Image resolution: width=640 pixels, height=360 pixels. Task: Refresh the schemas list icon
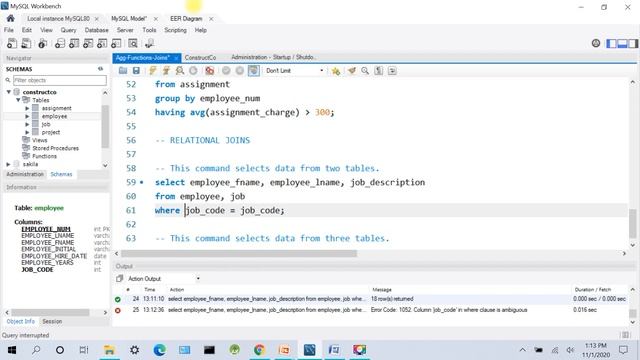pyautogui.click(x=100, y=69)
